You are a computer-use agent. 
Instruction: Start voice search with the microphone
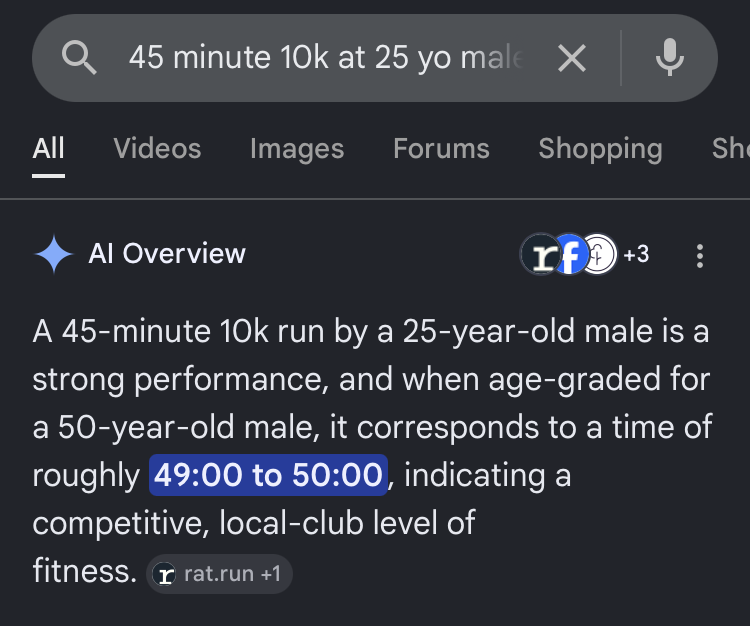(670, 57)
